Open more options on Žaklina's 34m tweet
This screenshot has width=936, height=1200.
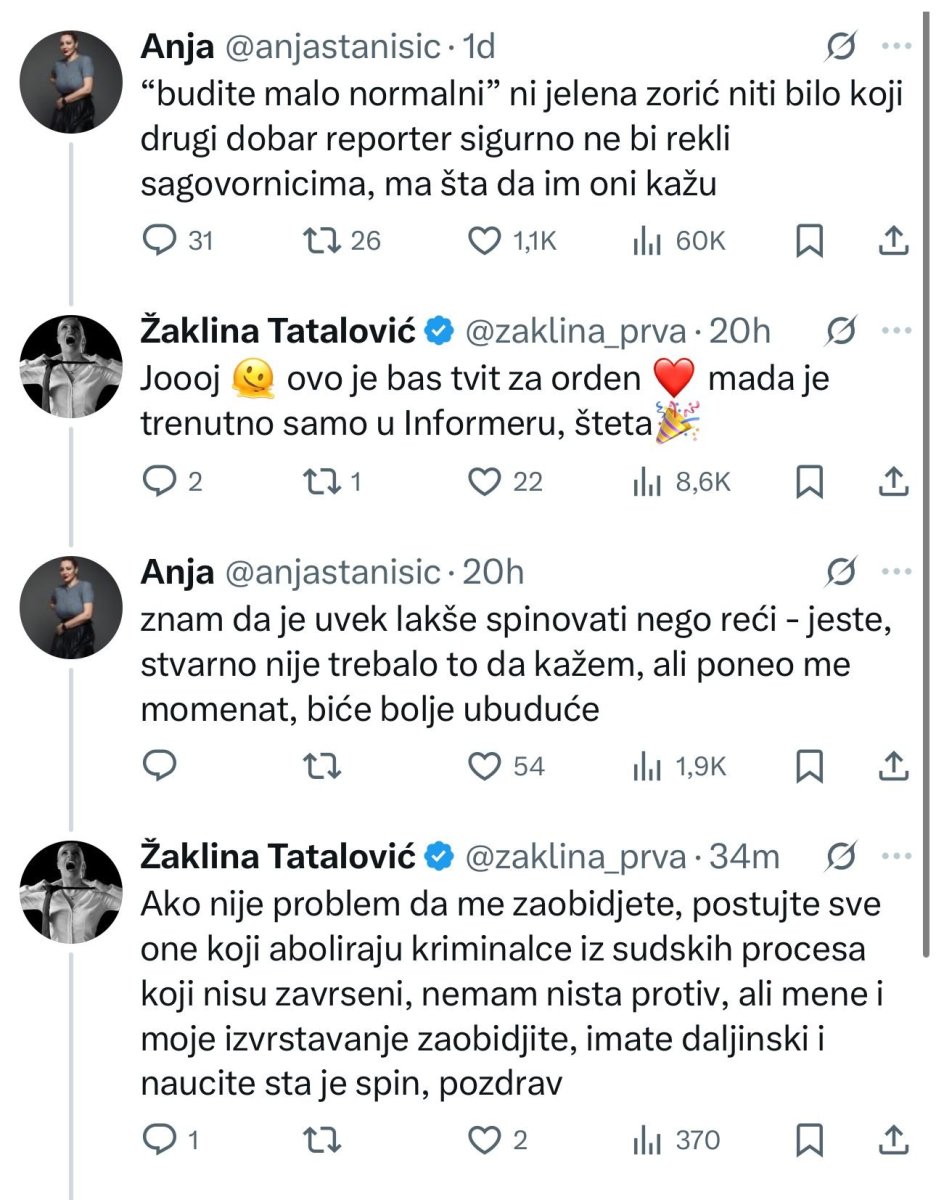click(x=895, y=857)
